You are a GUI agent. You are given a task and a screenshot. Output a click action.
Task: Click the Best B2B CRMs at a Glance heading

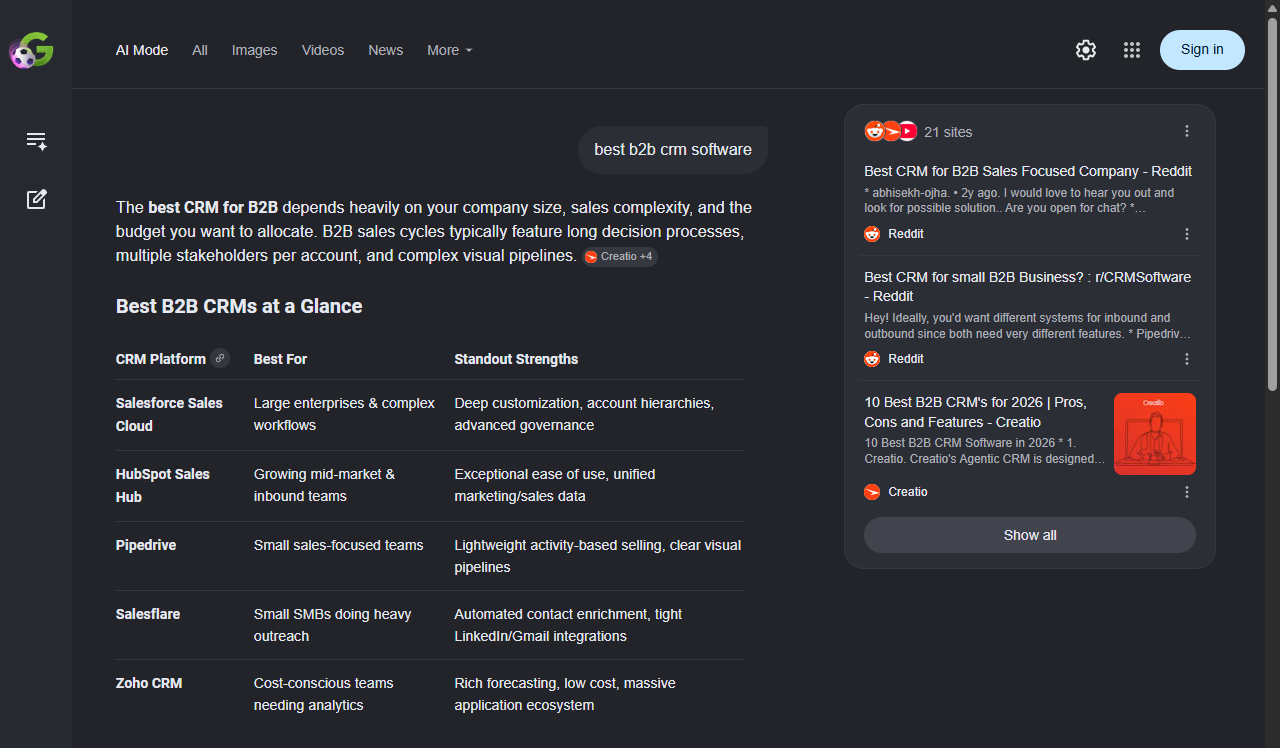tap(239, 306)
